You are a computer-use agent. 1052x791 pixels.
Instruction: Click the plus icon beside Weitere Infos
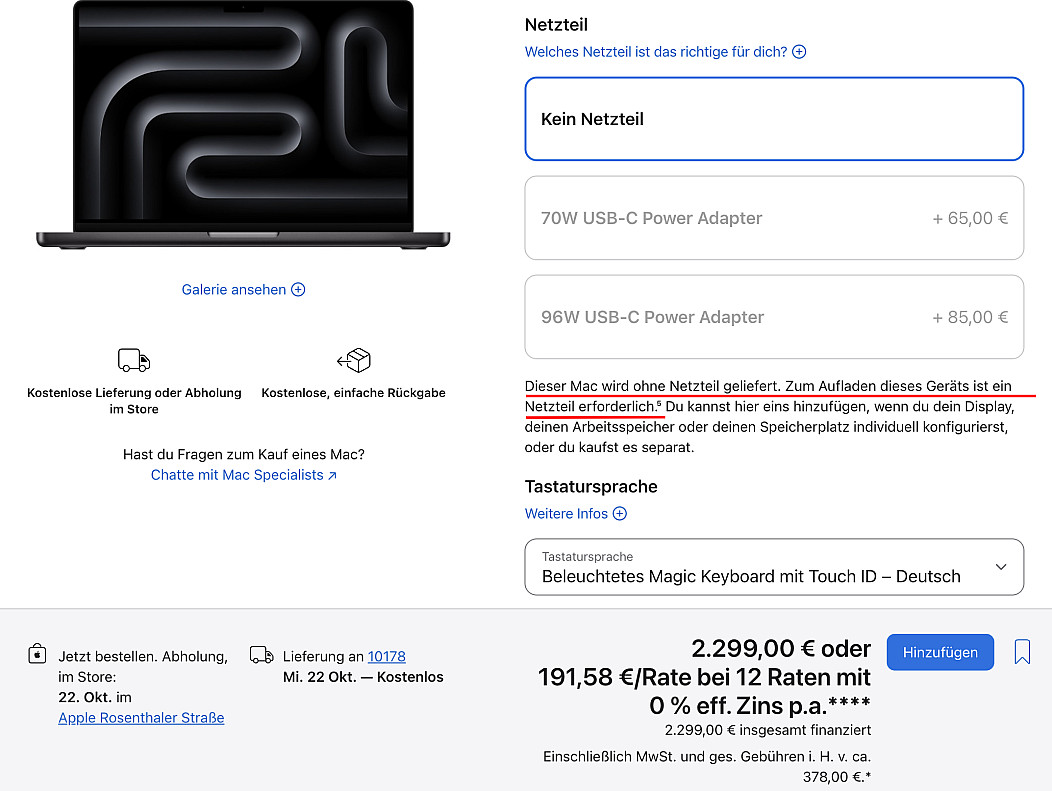click(620, 514)
